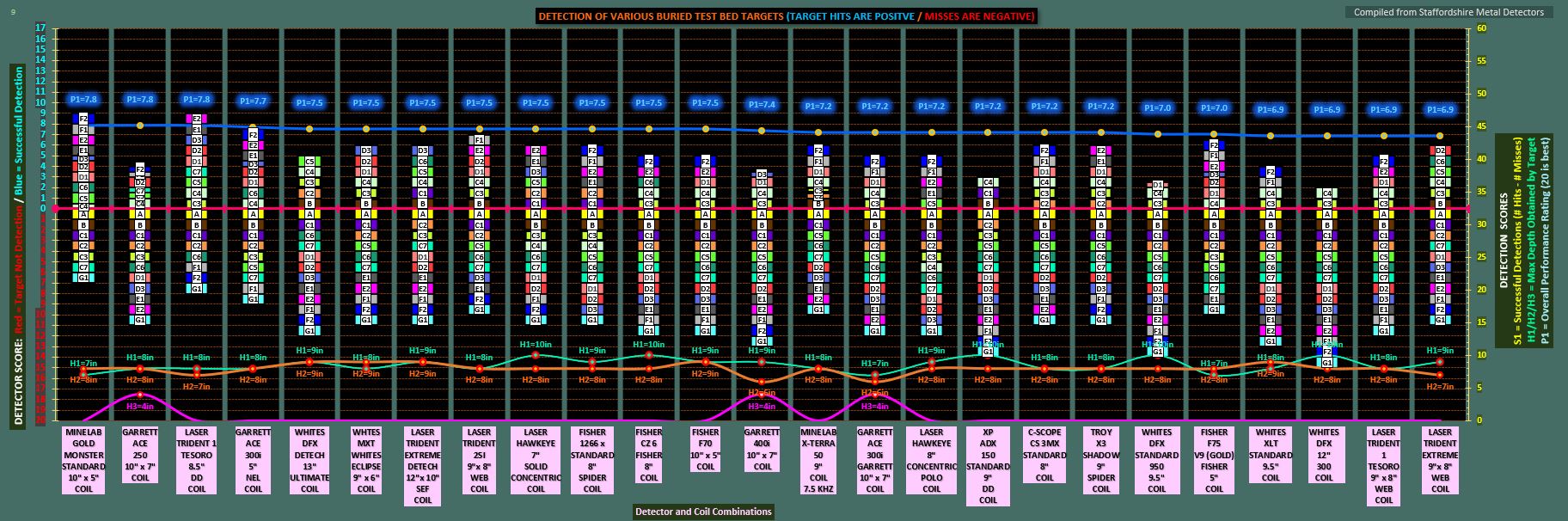Click Fisher 1266 x Standard Spider coil label
This screenshot has height=521, width=1568.
(x=592, y=460)
